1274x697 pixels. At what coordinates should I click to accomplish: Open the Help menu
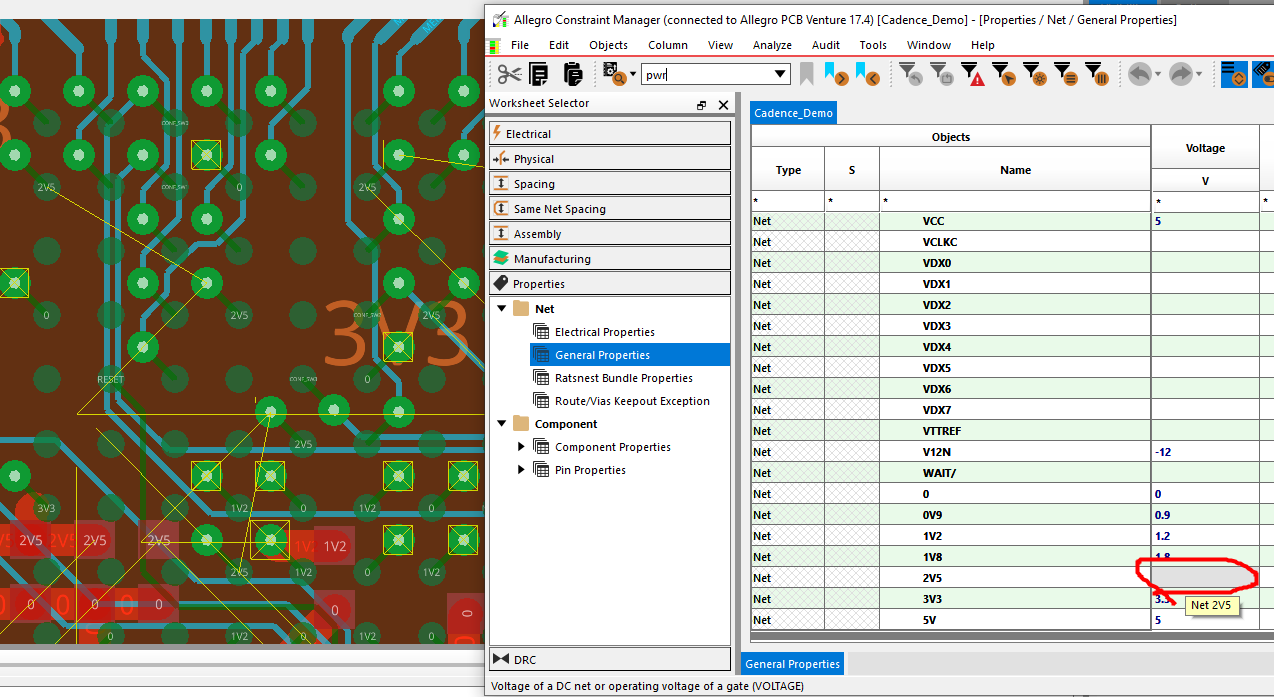(x=983, y=45)
